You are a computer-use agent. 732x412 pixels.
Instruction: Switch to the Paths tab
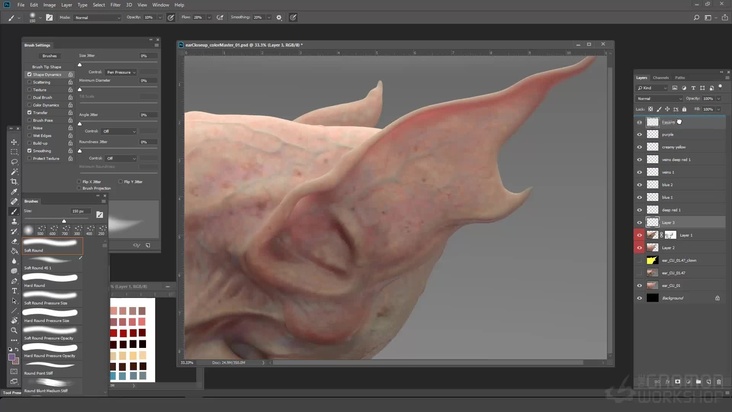(x=680, y=77)
